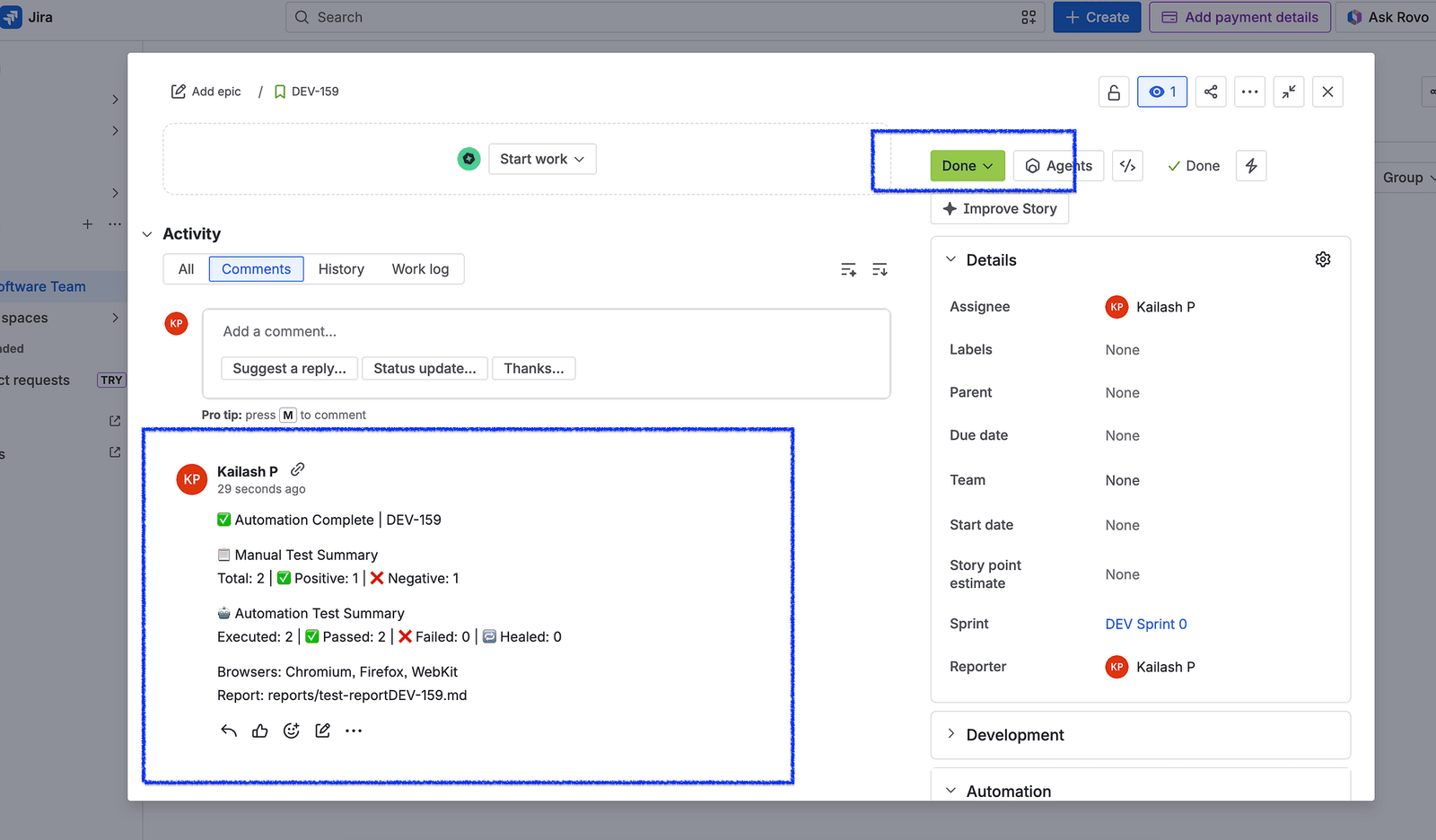The height and width of the screenshot is (840, 1436).
Task: Click the Done resolution checkmark label
Action: point(1194,166)
